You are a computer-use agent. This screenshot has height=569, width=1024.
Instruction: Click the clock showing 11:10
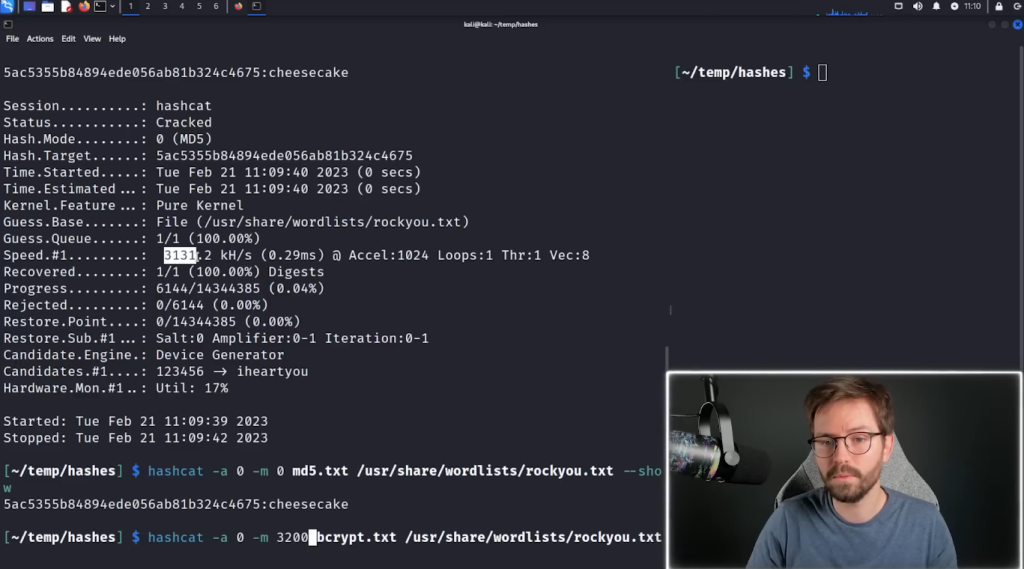coord(972,7)
